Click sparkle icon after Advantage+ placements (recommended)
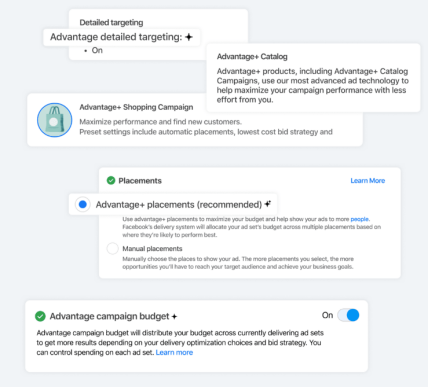Image resolution: width=428 pixels, height=388 pixels. coord(268,204)
